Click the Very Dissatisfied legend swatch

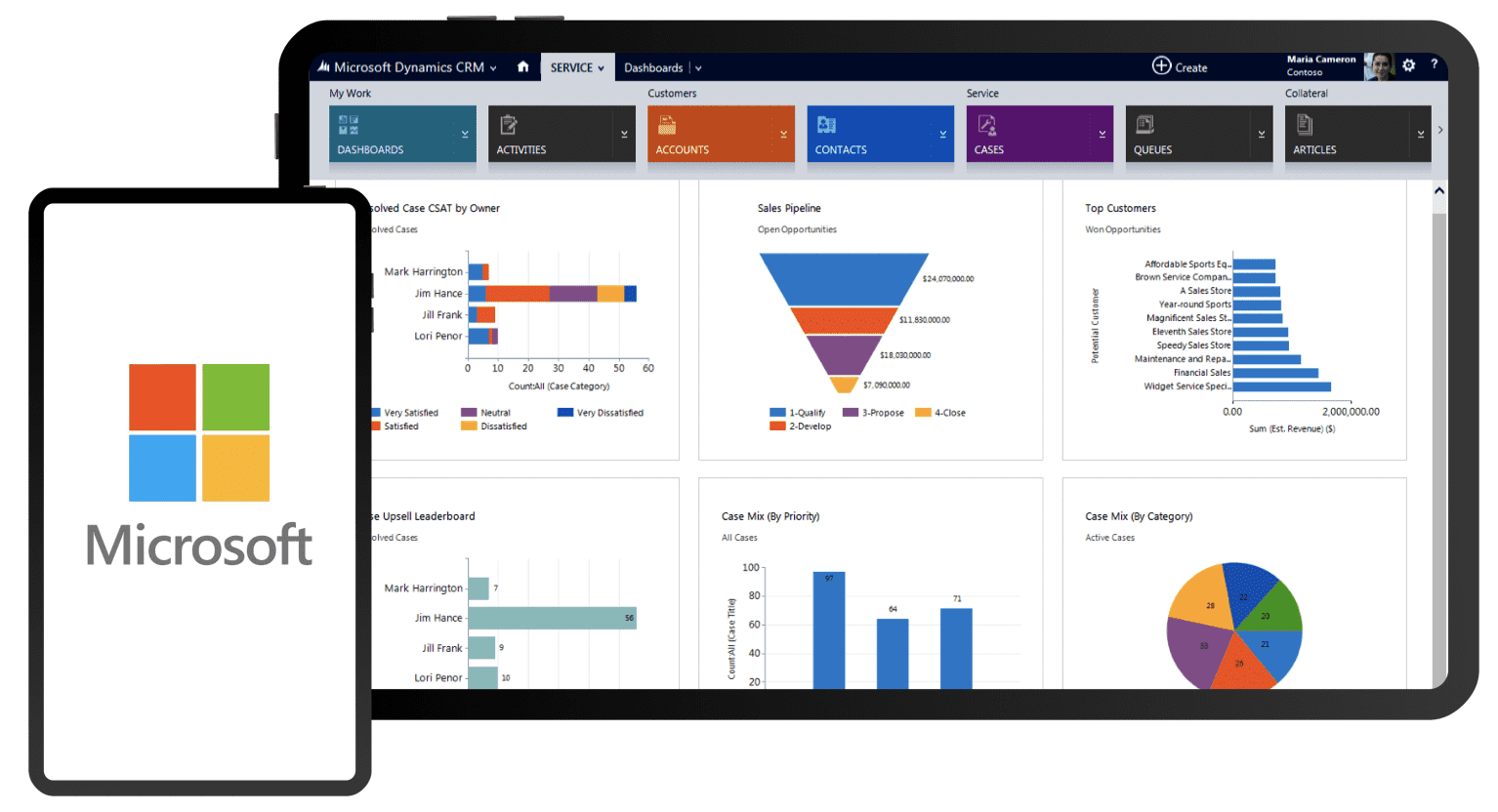(x=565, y=413)
